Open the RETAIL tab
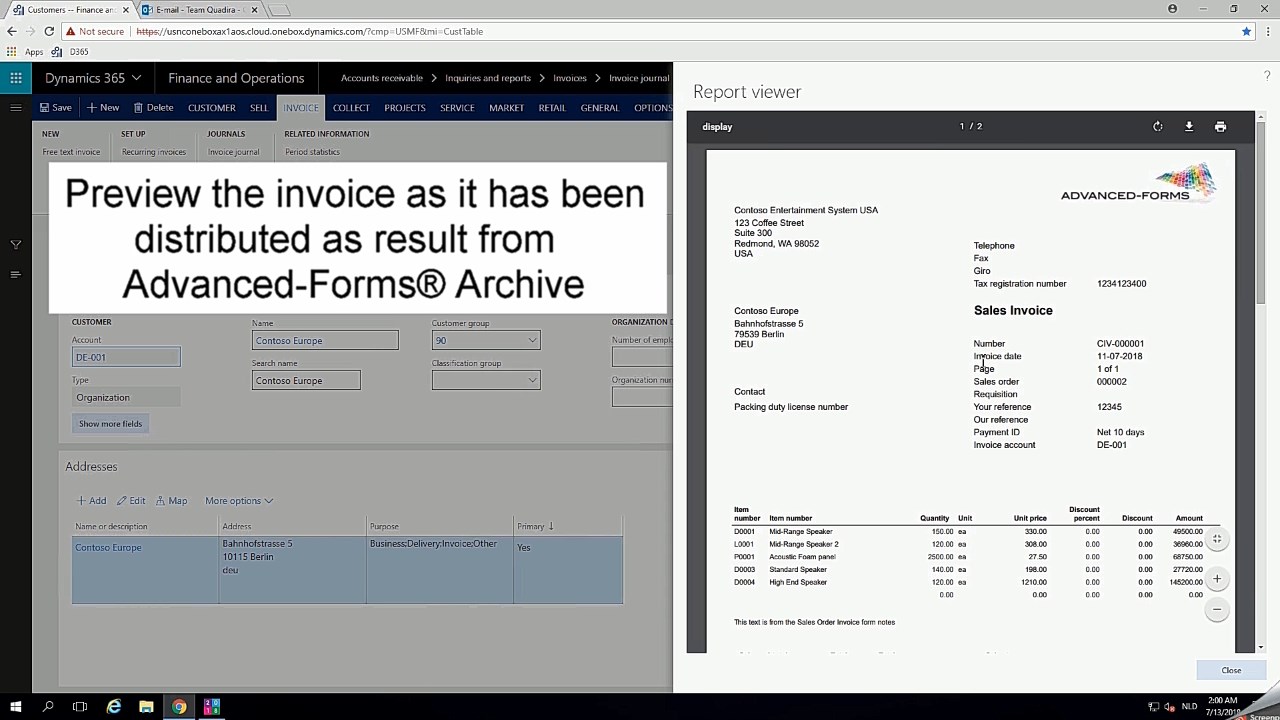This screenshot has height=720, width=1280. click(552, 108)
